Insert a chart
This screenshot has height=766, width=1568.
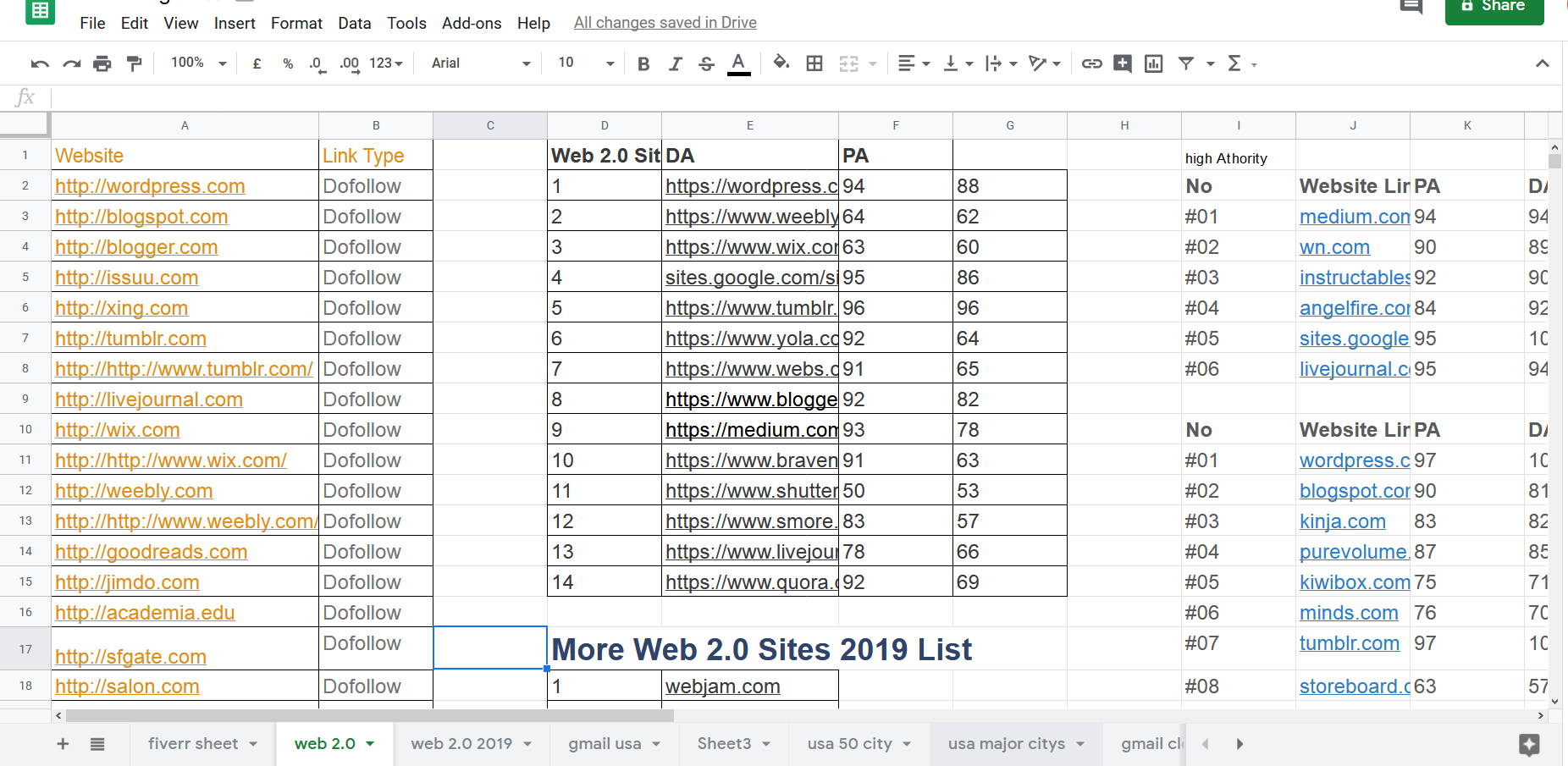(x=1153, y=63)
